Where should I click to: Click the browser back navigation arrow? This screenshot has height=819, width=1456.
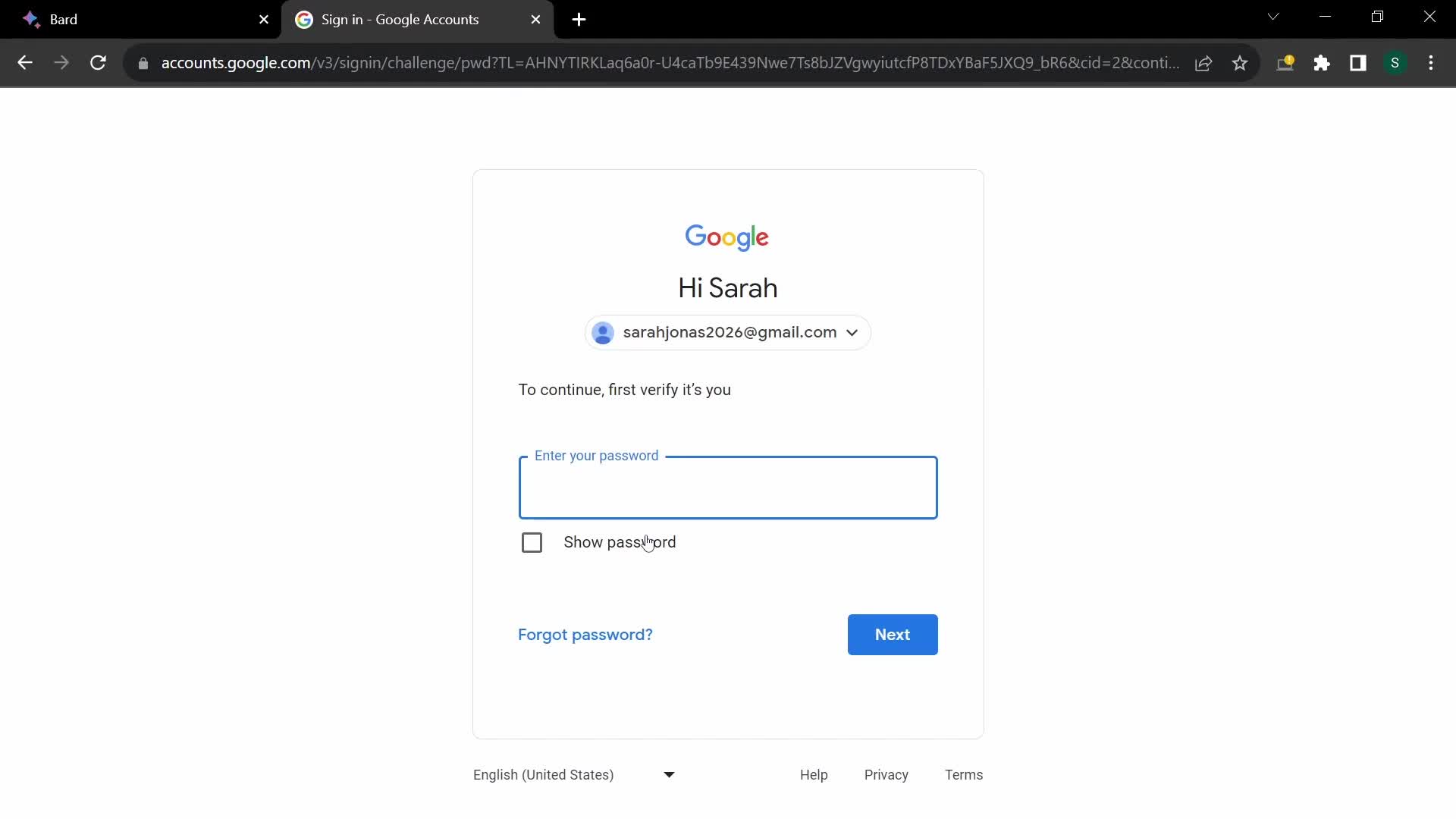(25, 63)
